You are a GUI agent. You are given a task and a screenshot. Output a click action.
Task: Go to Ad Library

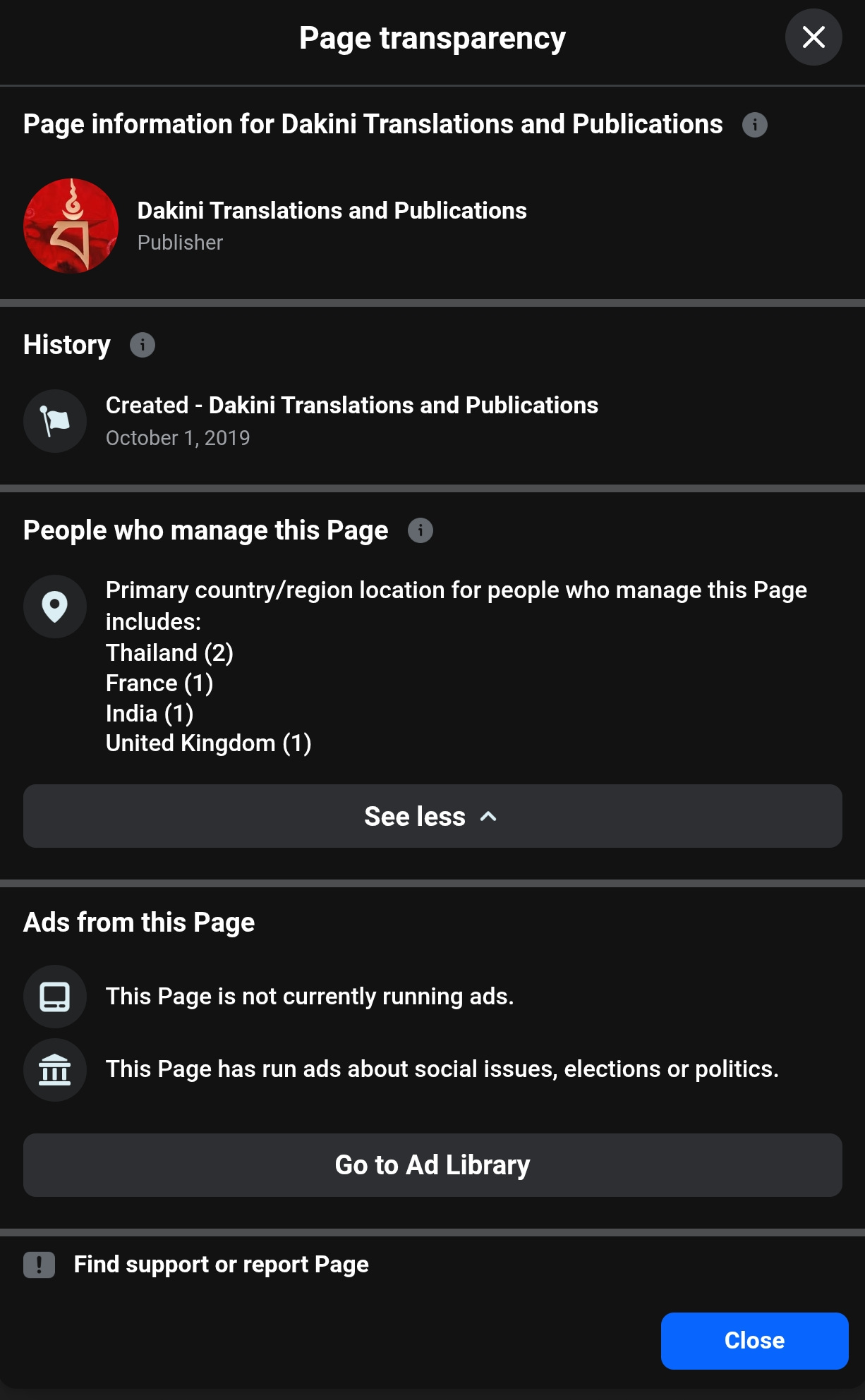click(432, 1165)
